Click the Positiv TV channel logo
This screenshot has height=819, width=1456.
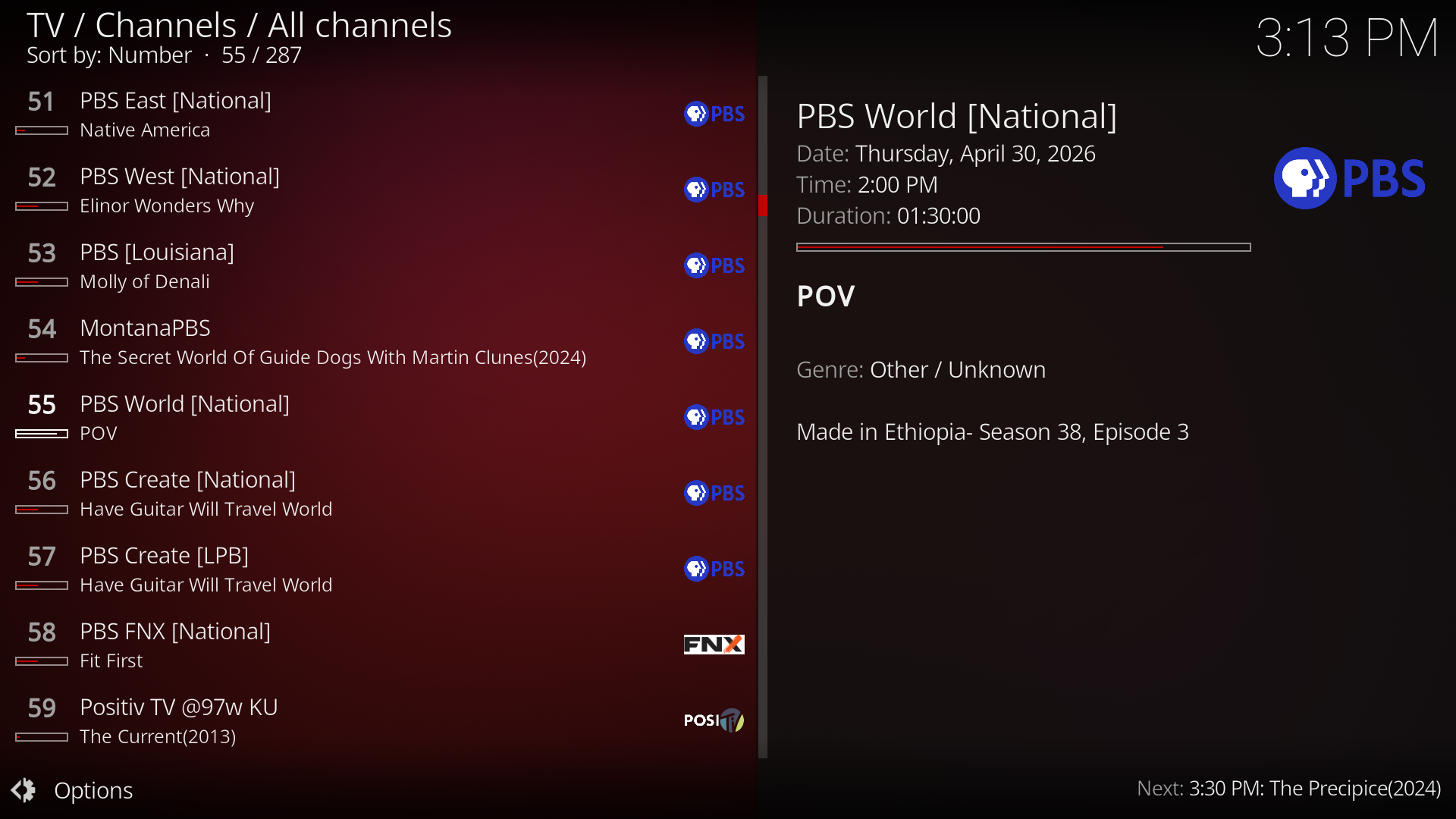point(714,720)
